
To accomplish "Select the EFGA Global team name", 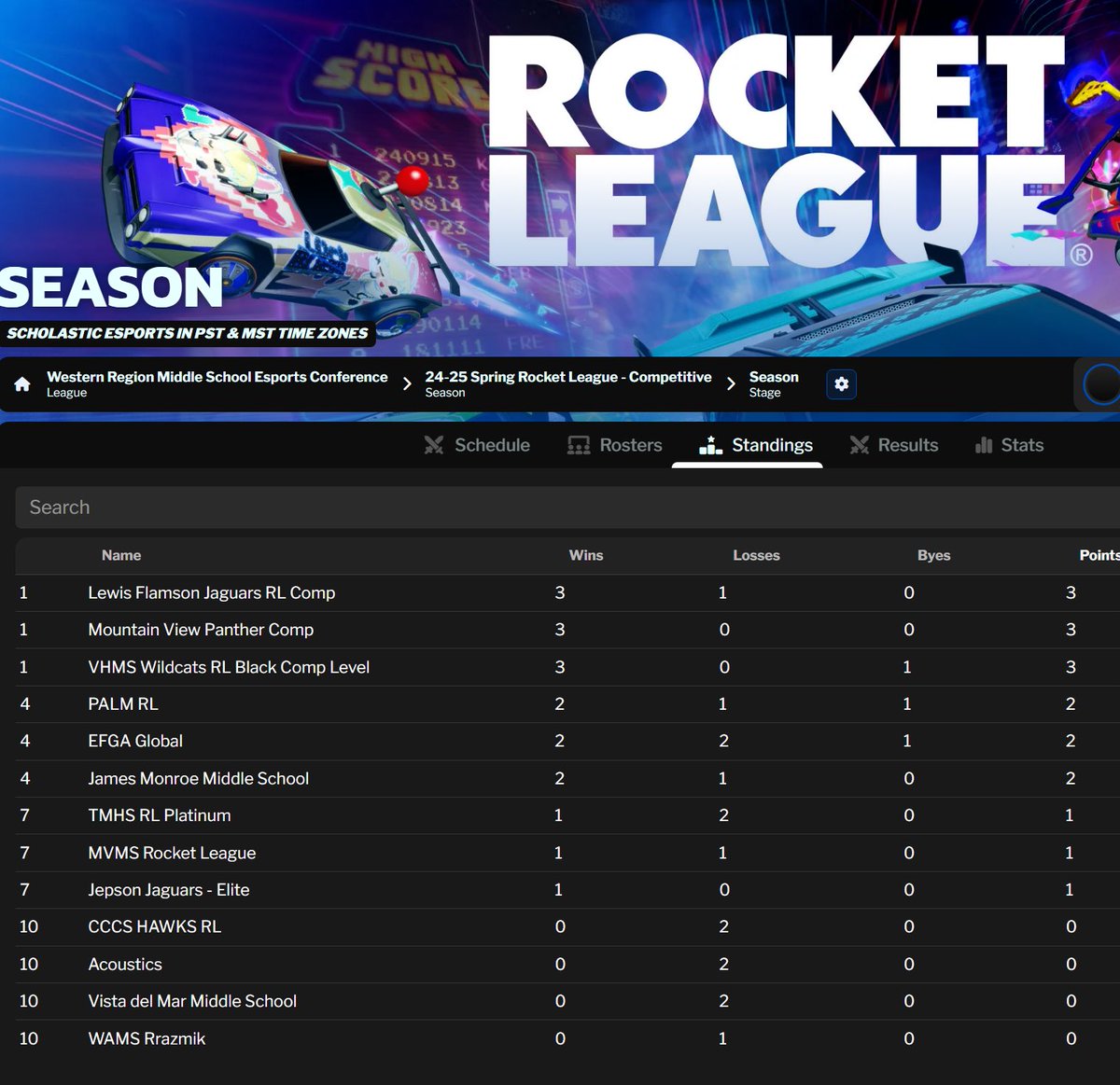I will [x=135, y=741].
